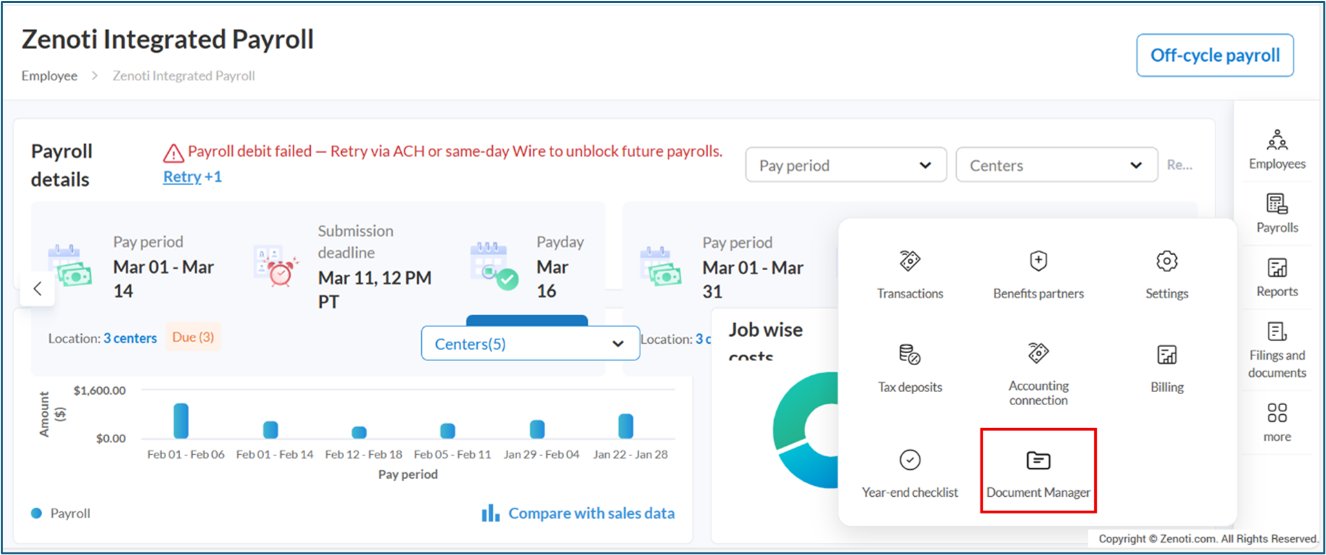The image size is (1326, 555).
Task: Open Settings gear in the more menu
Action: pos(1166,262)
